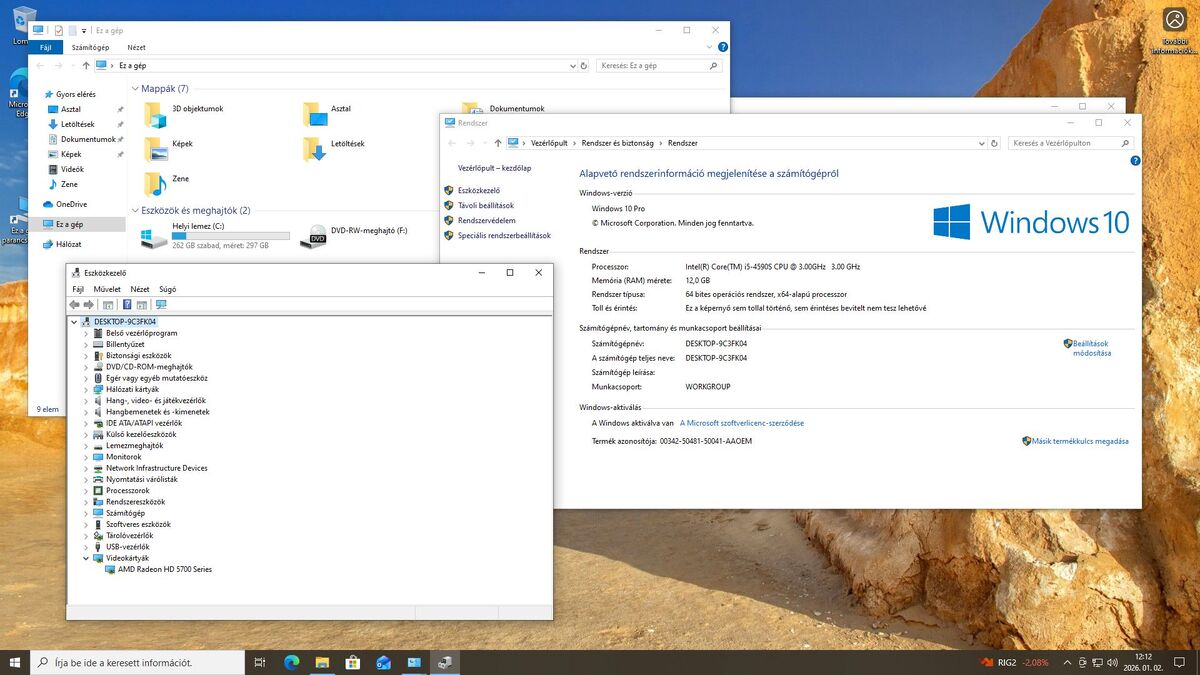
Task: Open Távoli beállítások link
Action: (x=486, y=205)
